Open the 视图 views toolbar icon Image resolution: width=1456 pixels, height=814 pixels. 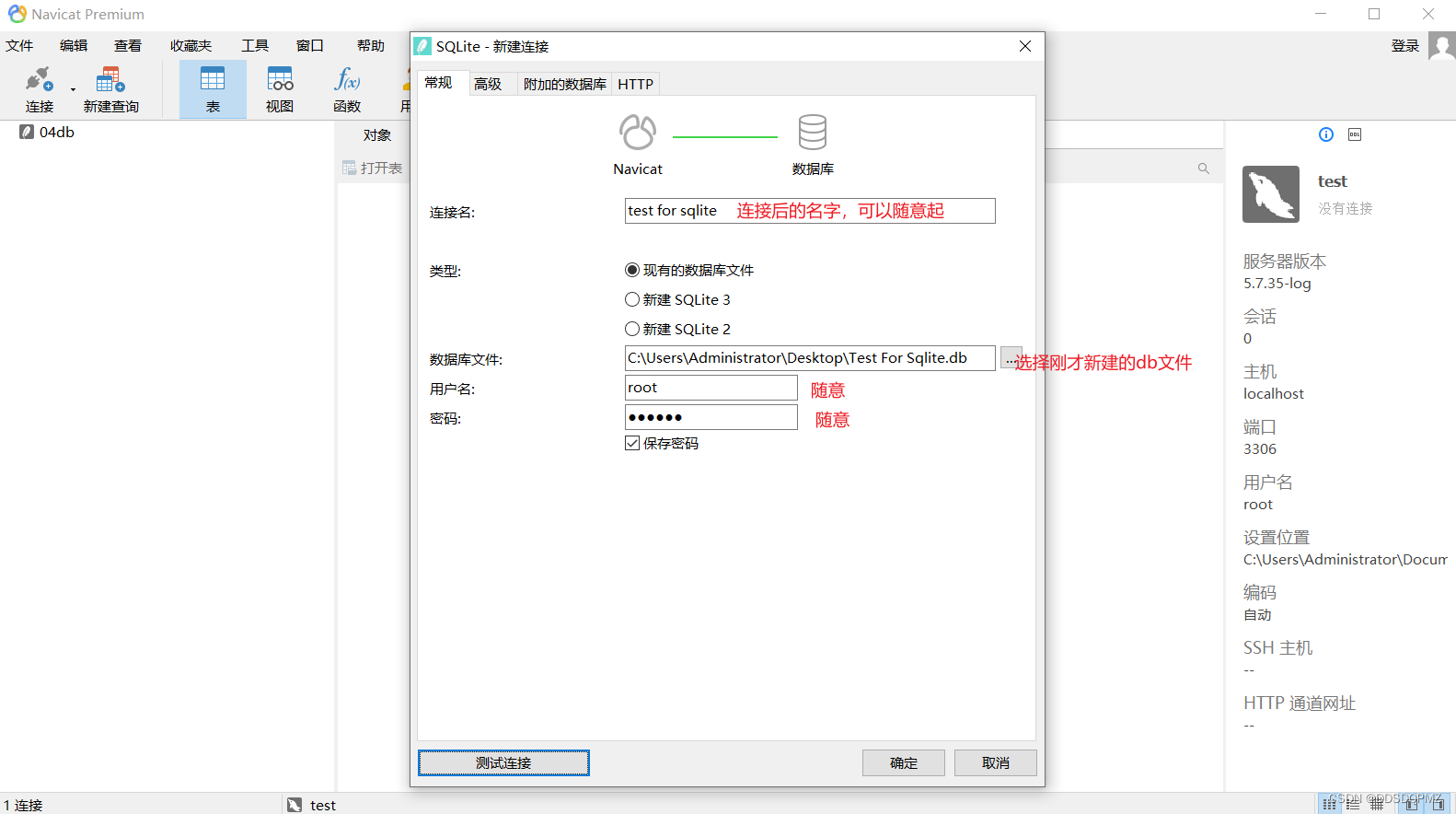tap(280, 89)
